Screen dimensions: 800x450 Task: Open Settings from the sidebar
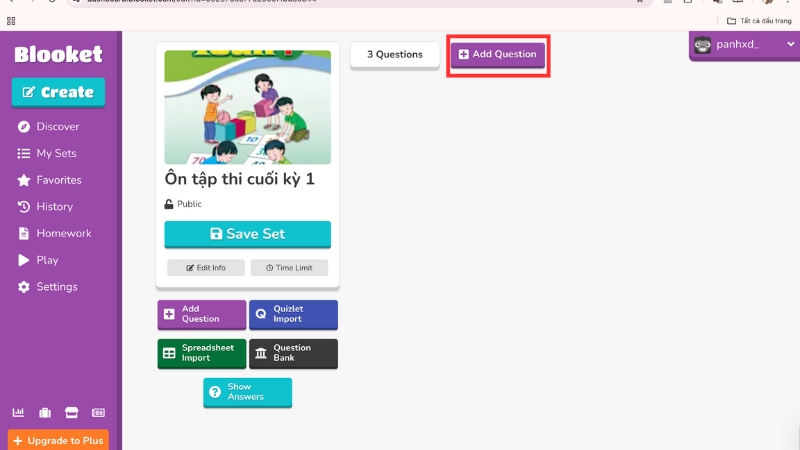[x=56, y=287]
